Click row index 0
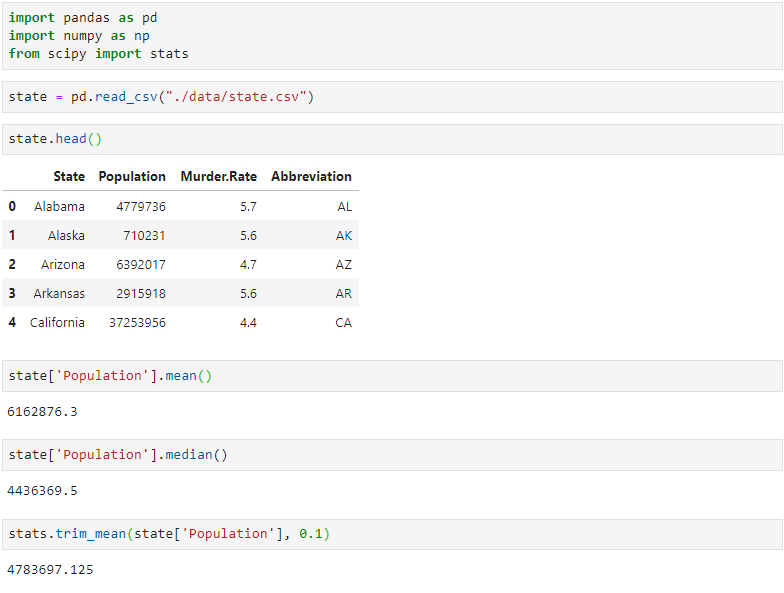The image size is (784, 593). coord(12,206)
